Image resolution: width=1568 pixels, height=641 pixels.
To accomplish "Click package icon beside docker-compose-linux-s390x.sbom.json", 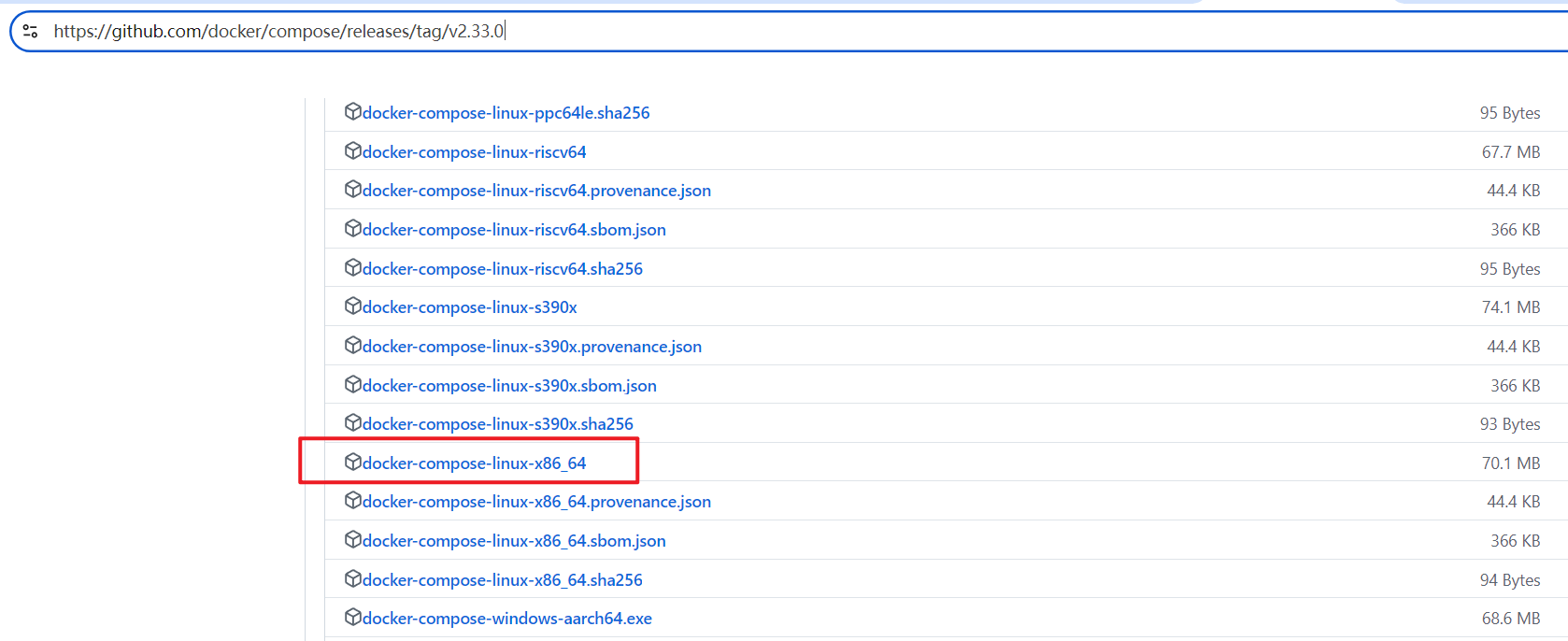I will (x=353, y=384).
